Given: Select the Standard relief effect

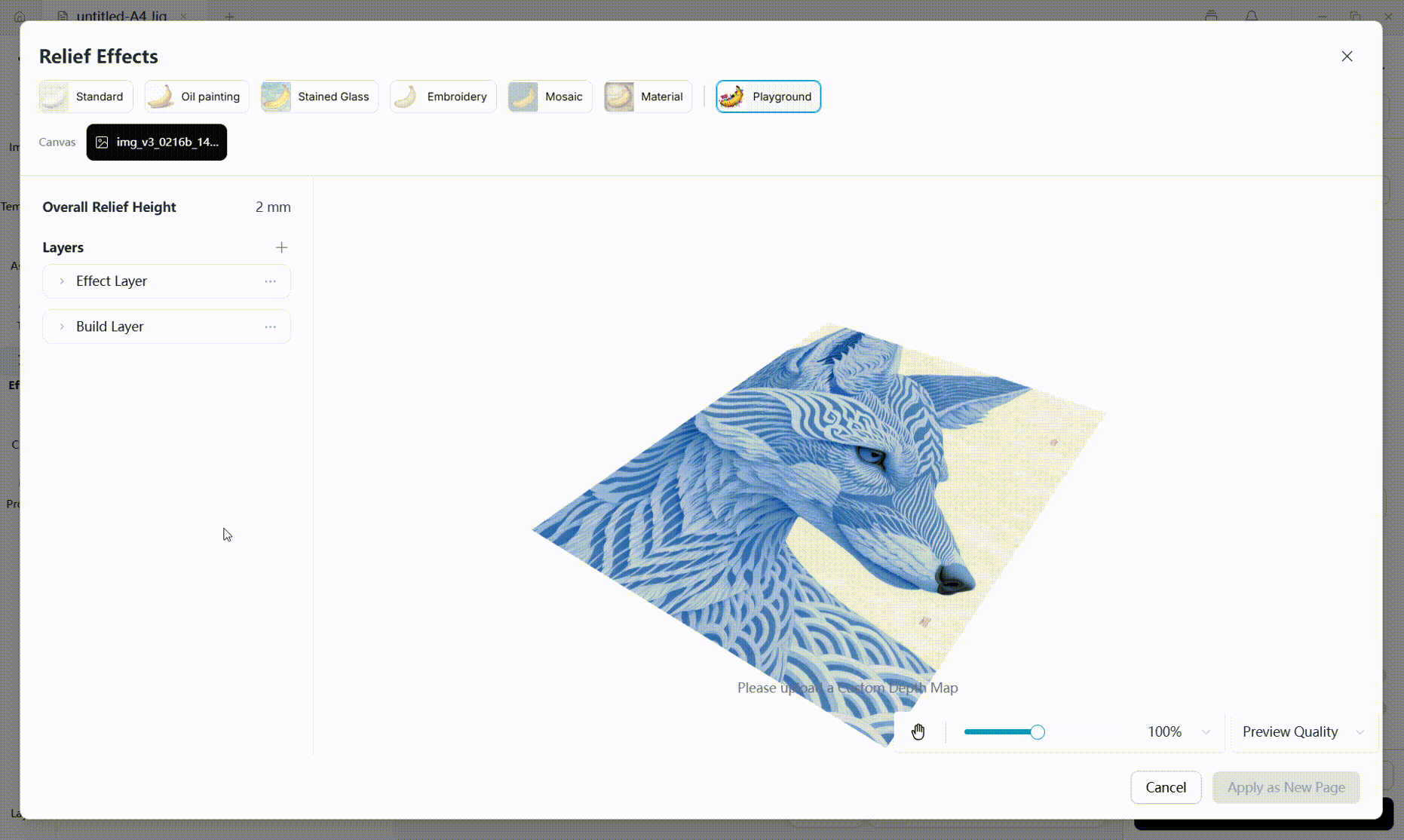Looking at the screenshot, I should pos(86,97).
